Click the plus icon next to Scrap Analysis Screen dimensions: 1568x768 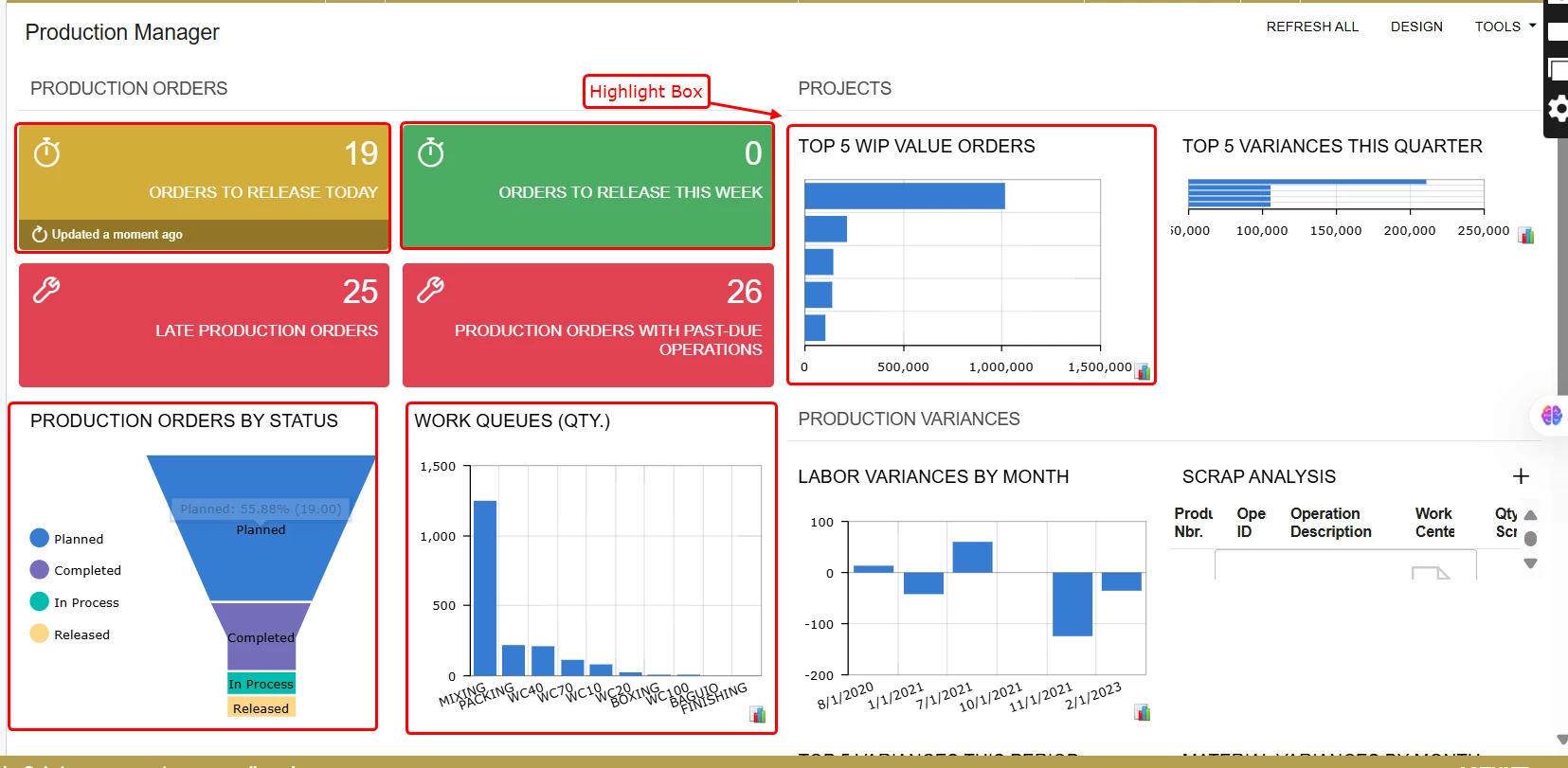click(x=1521, y=476)
